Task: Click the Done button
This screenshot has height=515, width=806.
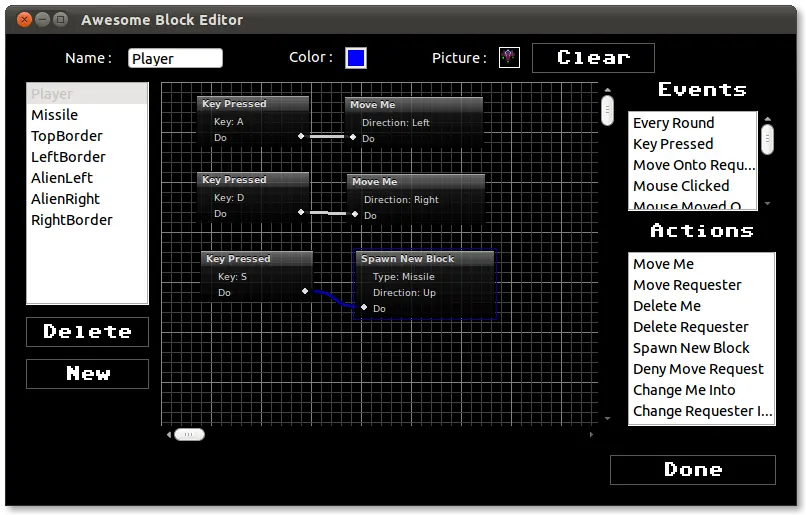Action: click(692, 470)
